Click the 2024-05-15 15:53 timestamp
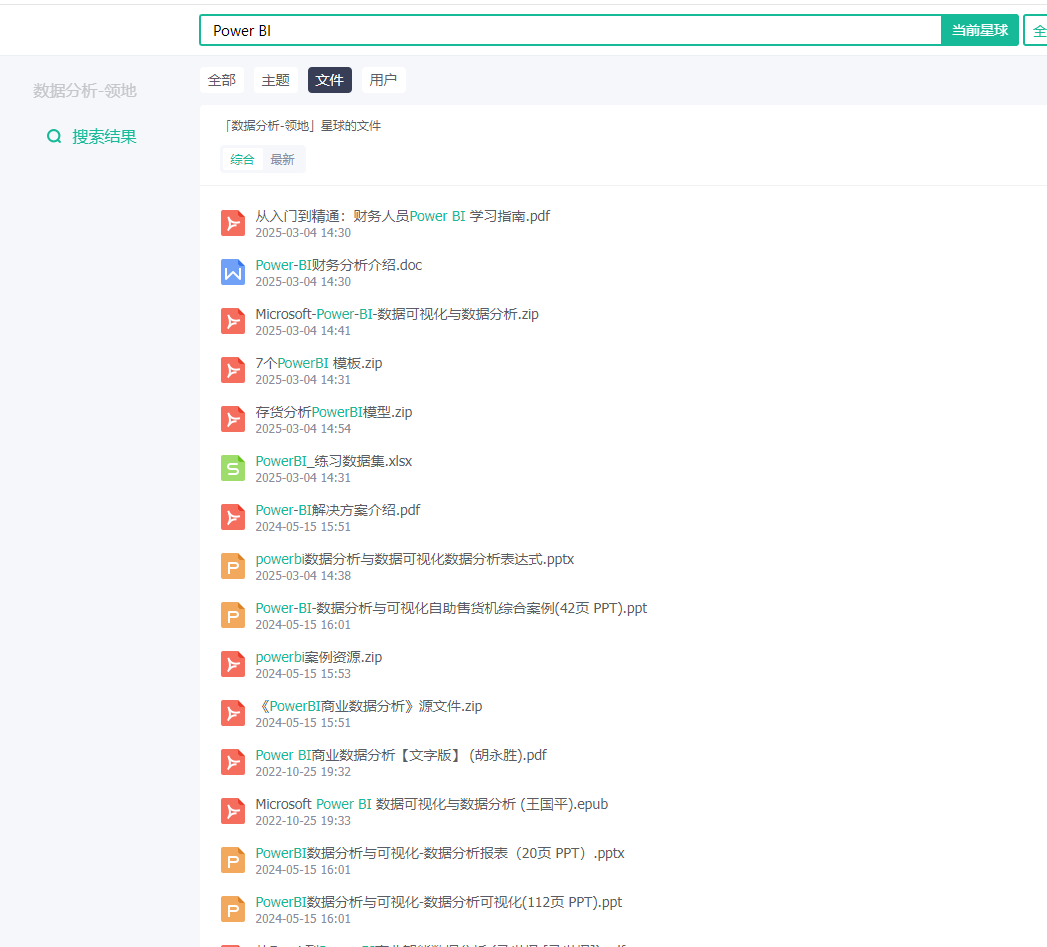This screenshot has width=1047, height=947. coord(303,674)
